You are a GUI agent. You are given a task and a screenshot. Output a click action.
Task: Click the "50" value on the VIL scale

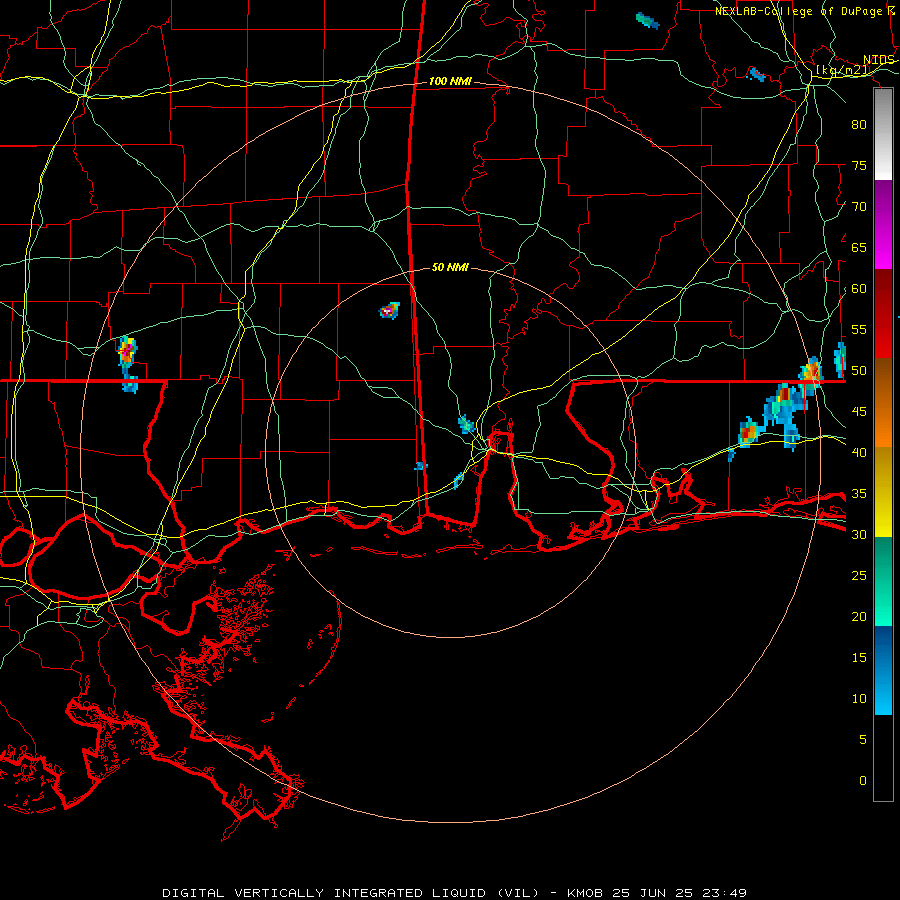coord(859,371)
